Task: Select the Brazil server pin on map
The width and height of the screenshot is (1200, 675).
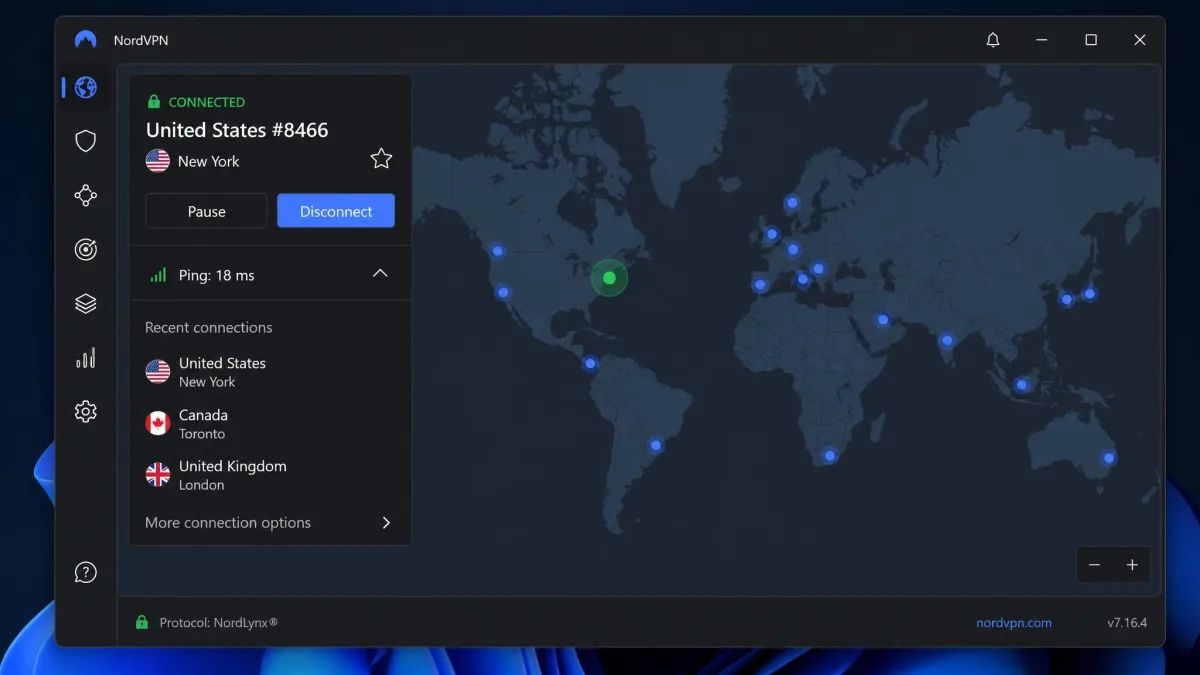Action: pyautogui.click(x=656, y=445)
